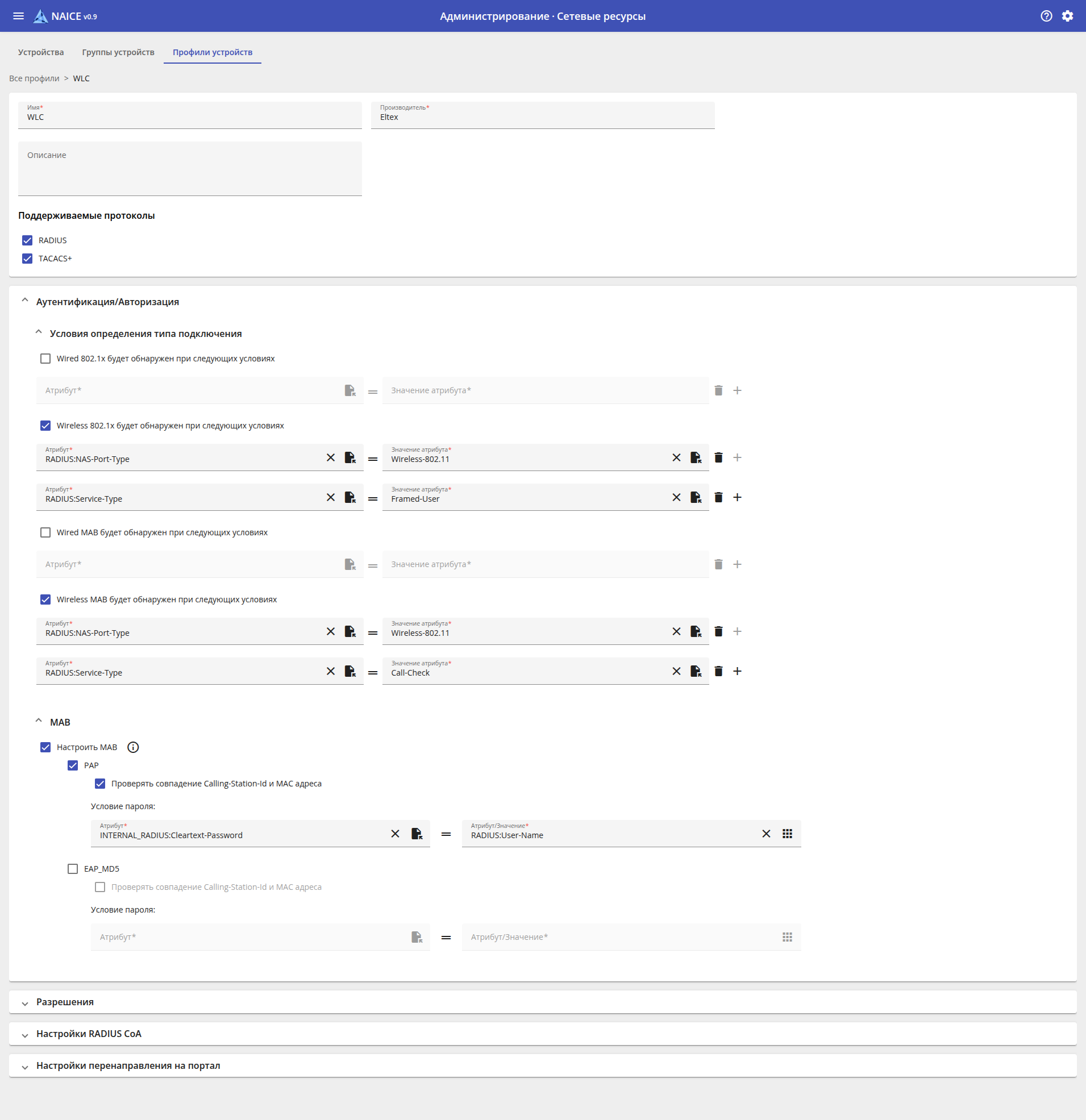Open grid selector for RADIUS:User-Name value
This screenshot has width=1086, height=1120.
[x=787, y=834]
